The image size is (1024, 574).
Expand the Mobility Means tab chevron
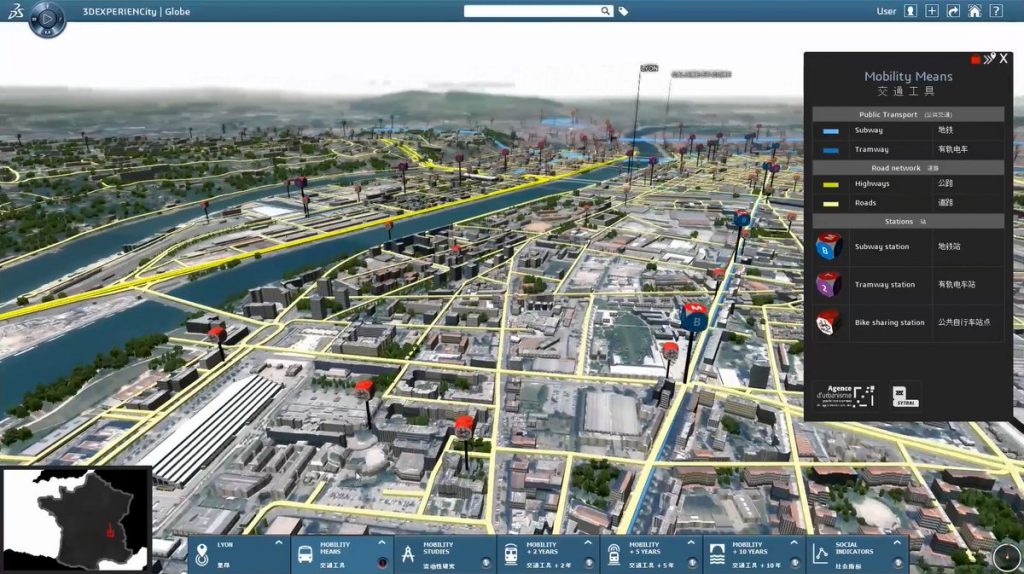[x=382, y=543]
